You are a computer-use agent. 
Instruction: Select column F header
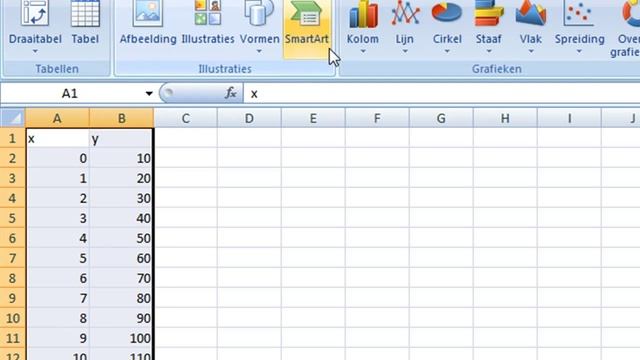(x=377, y=118)
